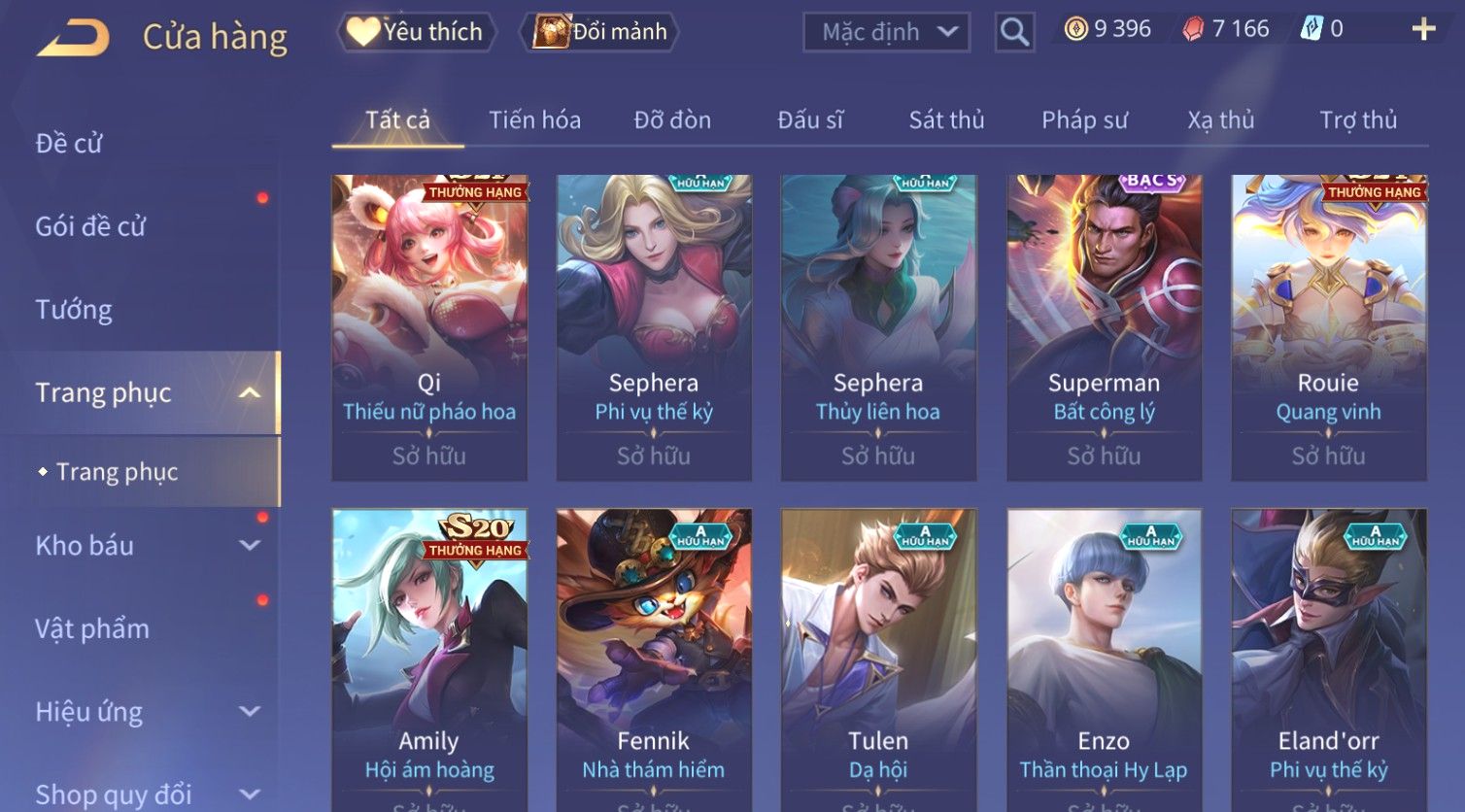Tap the gold coin balance icon

pos(1075,29)
